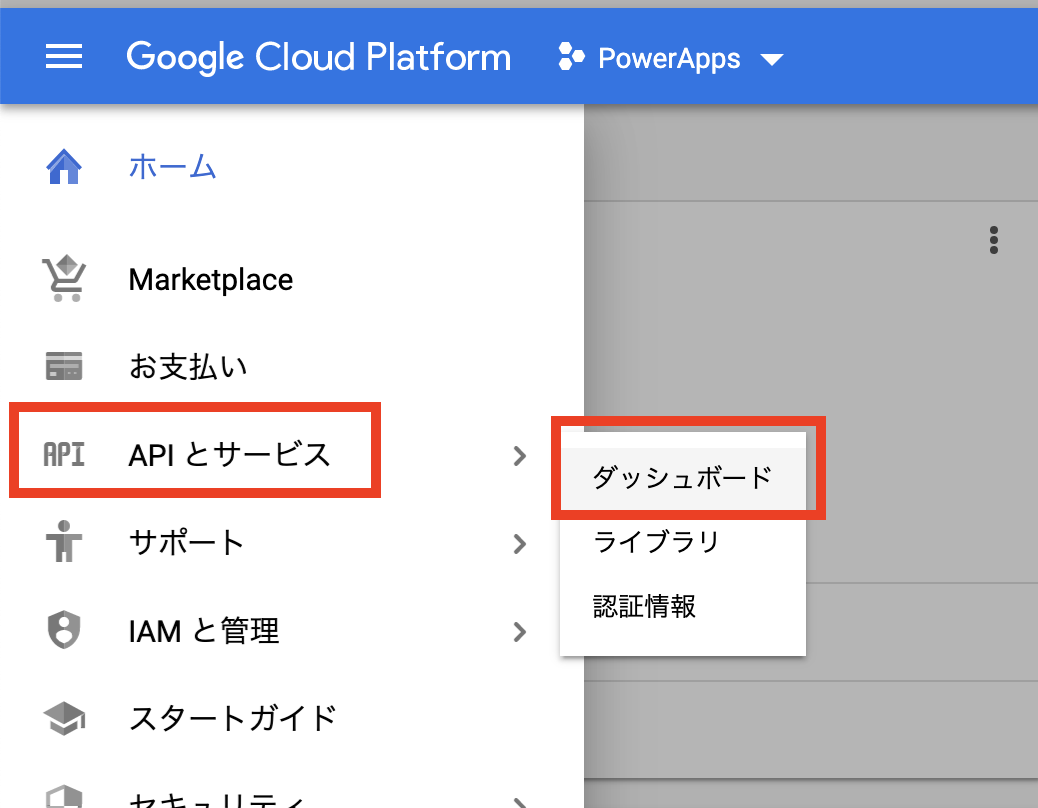Click the Google Cloud Platform logo text
Viewport: 1038px width, 808px height.
point(318,58)
